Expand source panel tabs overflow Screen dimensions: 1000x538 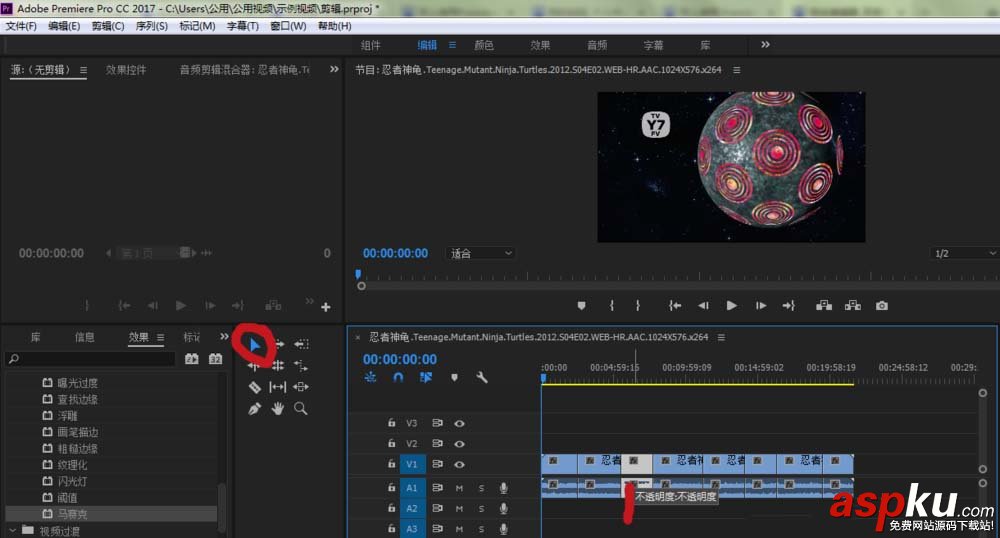pyautogui.click(x=334, y=69)
